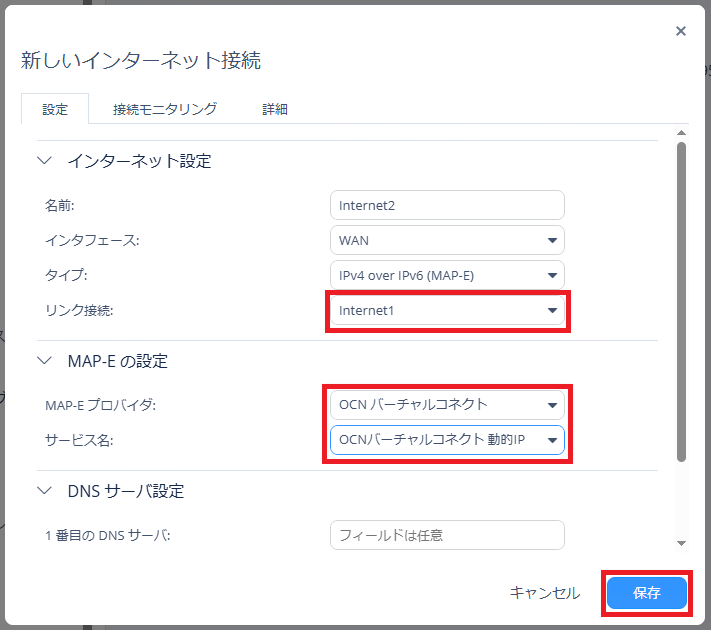Expand the サービス名 dropdown
This screenshot has width=711, height=630.
tap(447, 440)
